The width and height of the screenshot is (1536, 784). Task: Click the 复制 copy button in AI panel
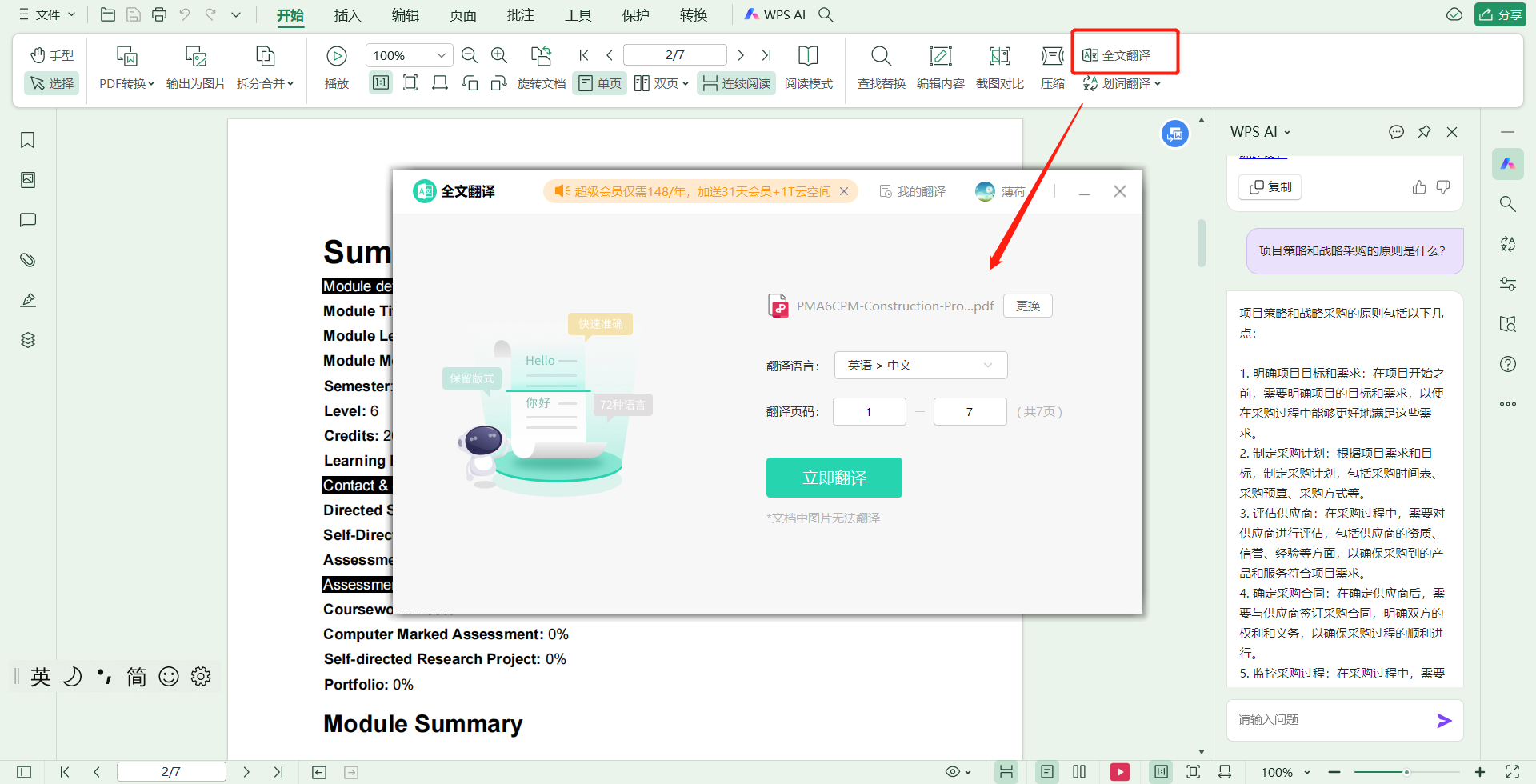[1270, 186]
